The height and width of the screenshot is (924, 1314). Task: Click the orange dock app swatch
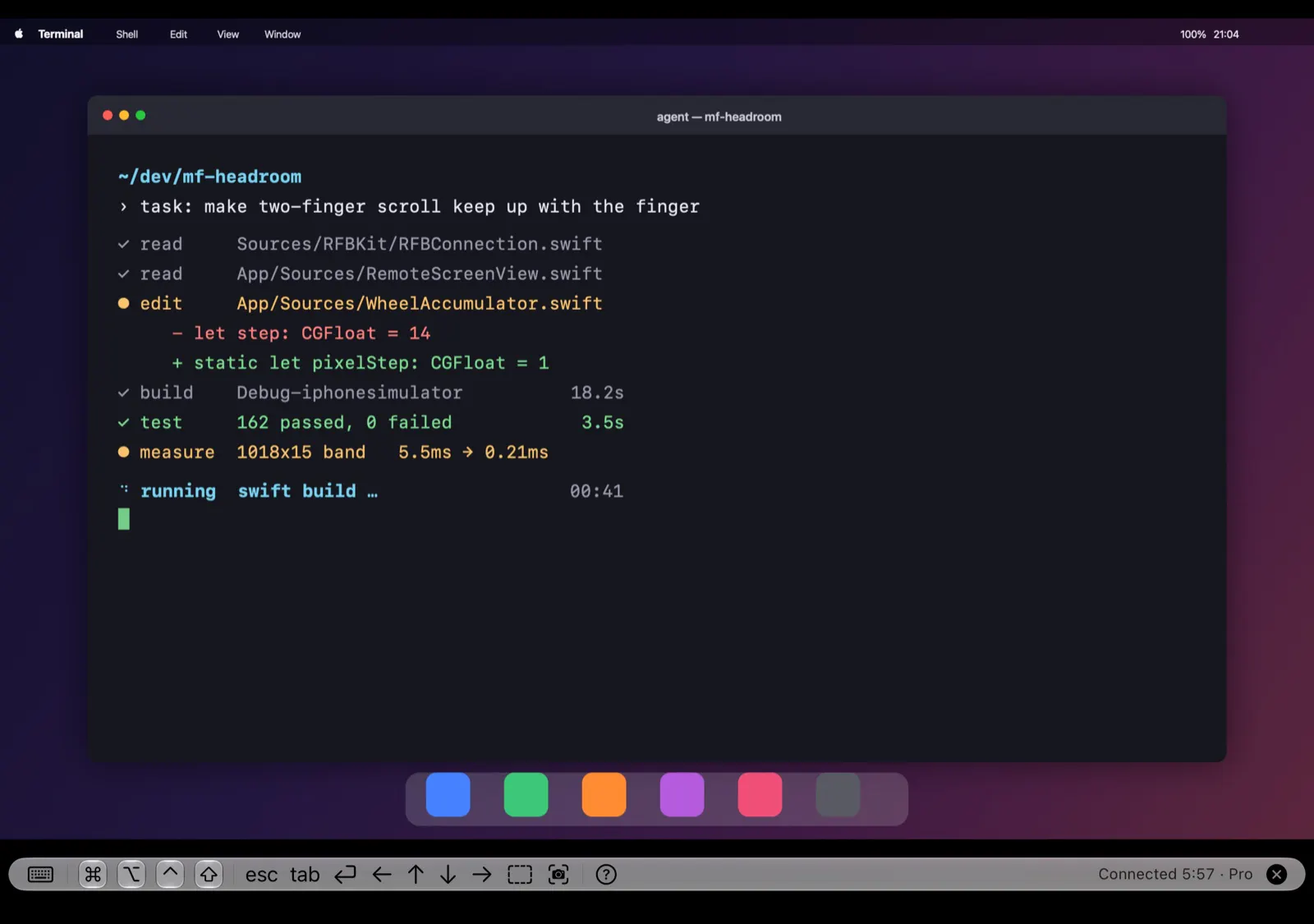pyautogui.click(x=604, y=794)
